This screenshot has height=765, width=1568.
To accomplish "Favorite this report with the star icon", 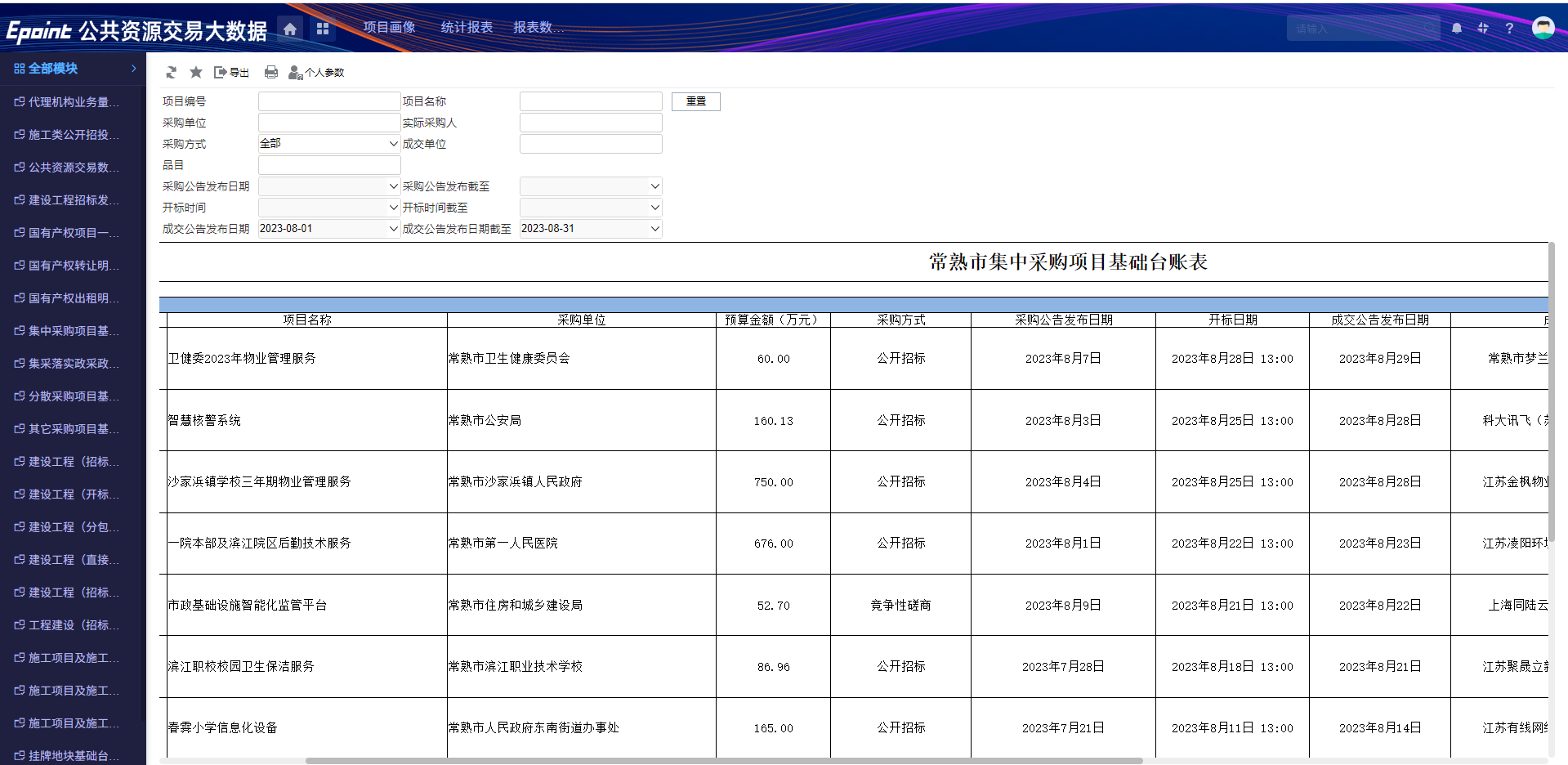I will point(196,73).
